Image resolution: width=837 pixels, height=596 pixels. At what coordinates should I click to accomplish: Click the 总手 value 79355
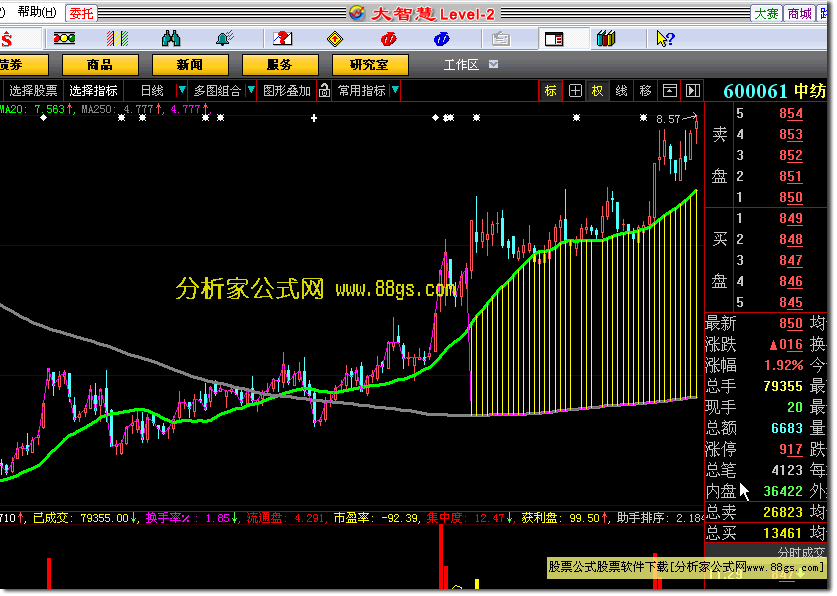[x=783, y=386]
